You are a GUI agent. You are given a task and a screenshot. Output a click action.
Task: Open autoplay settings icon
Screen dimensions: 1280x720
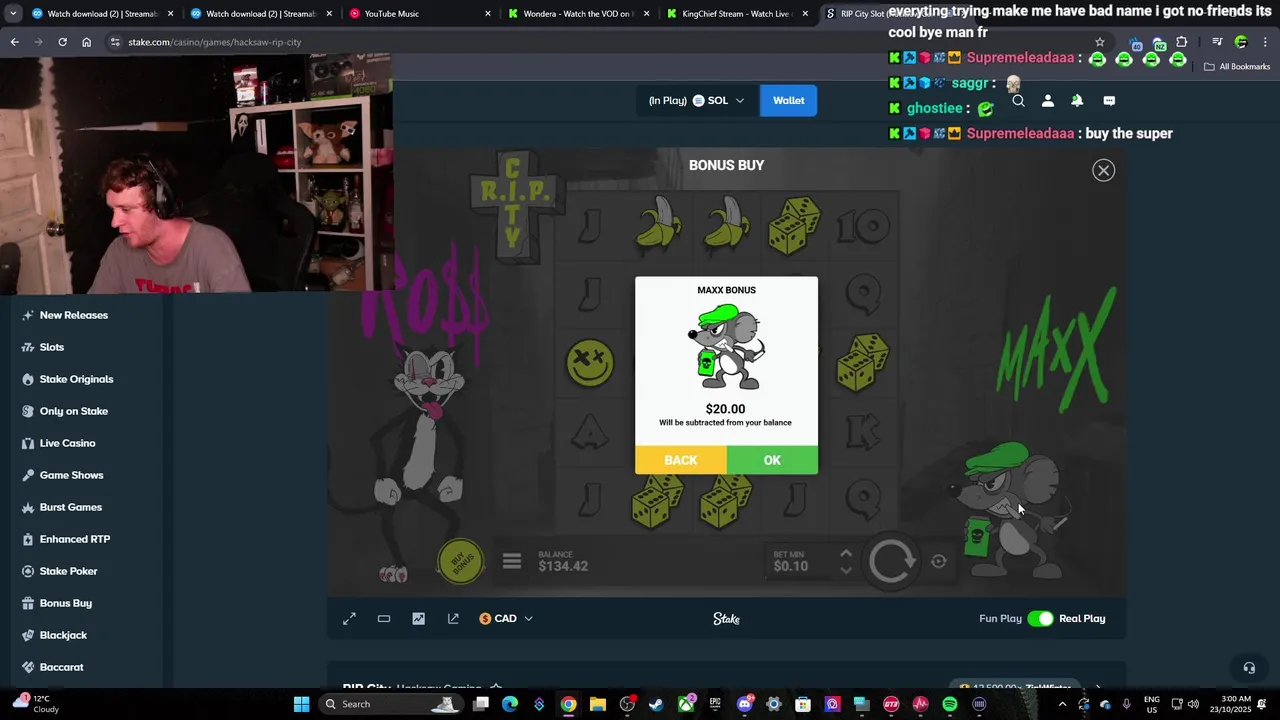[938, 561]
